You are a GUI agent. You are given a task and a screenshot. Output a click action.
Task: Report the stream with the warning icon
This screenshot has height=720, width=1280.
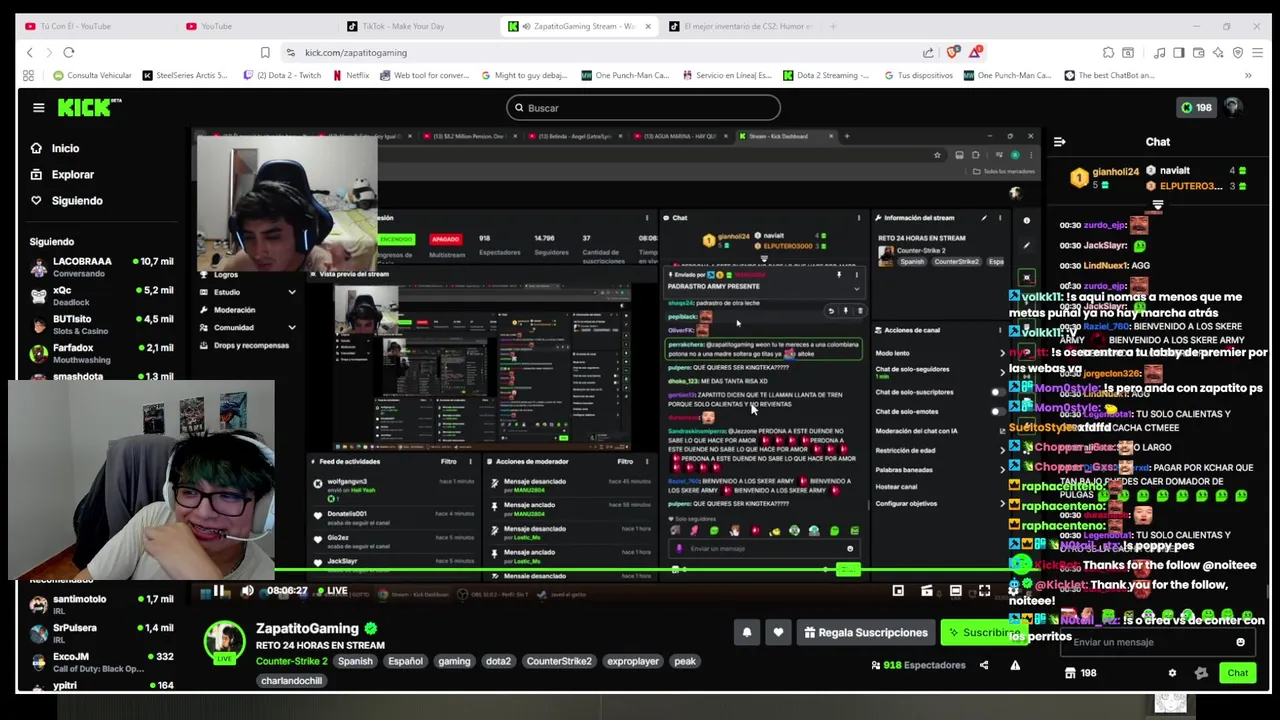(x=1015, y=665)
